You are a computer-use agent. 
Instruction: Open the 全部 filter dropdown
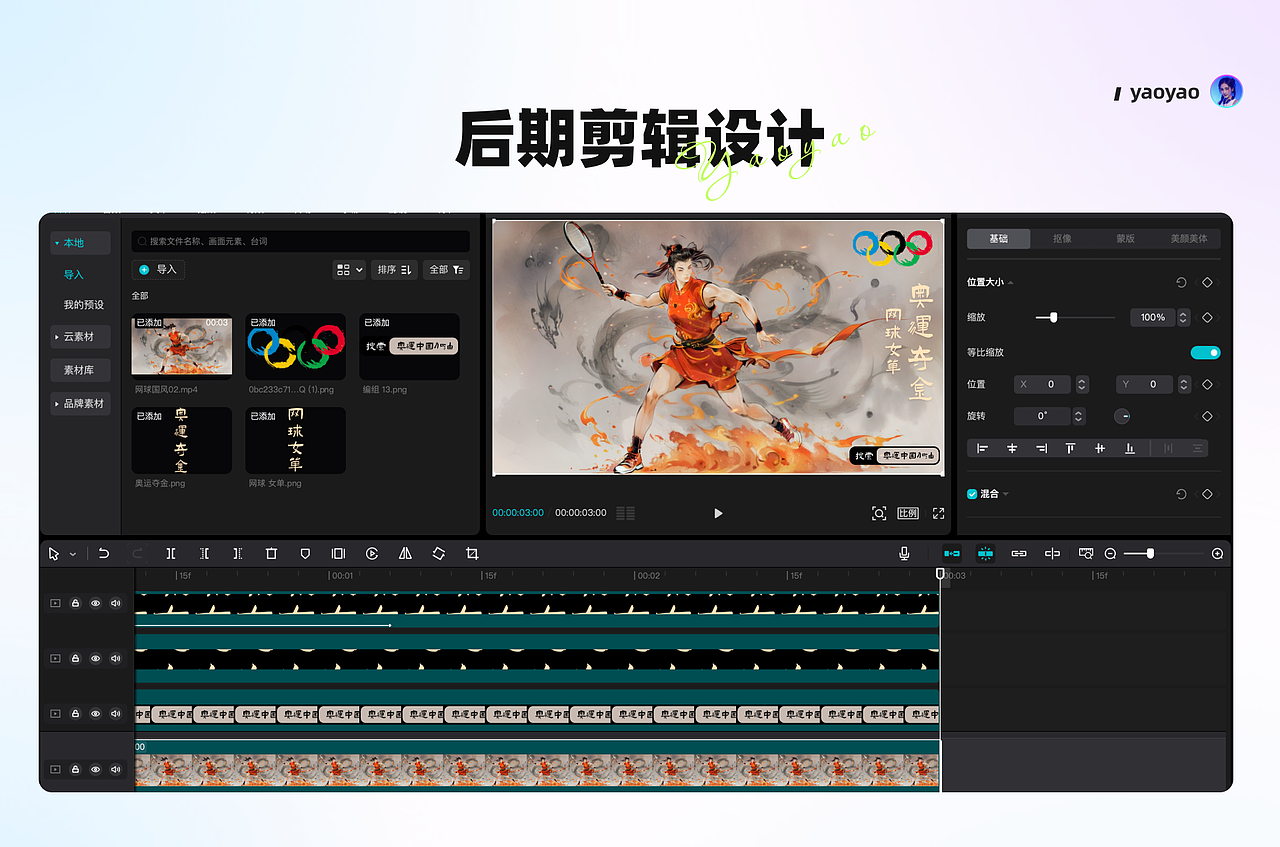point(446,269)
